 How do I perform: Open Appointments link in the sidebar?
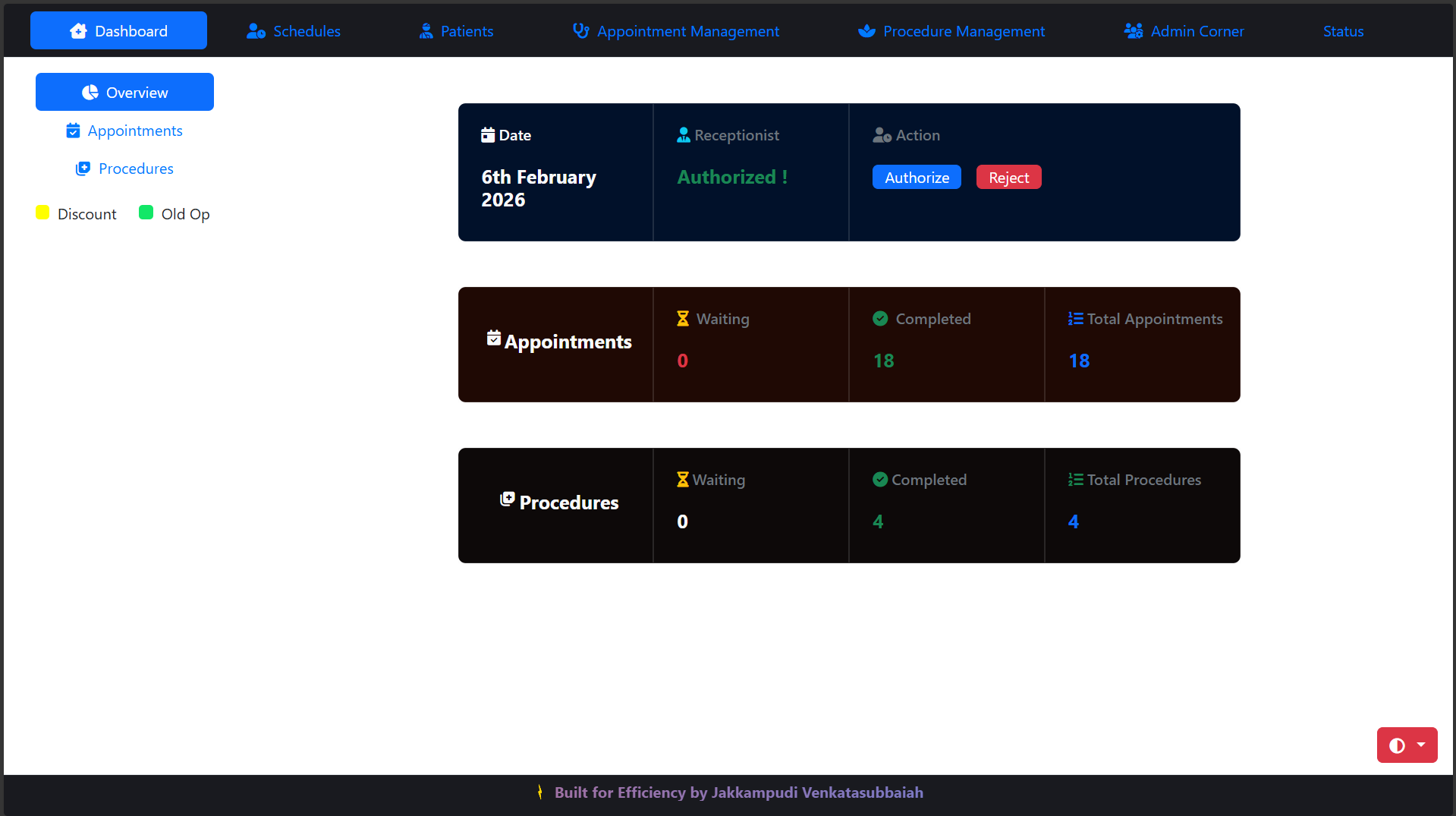click(135, 131)
